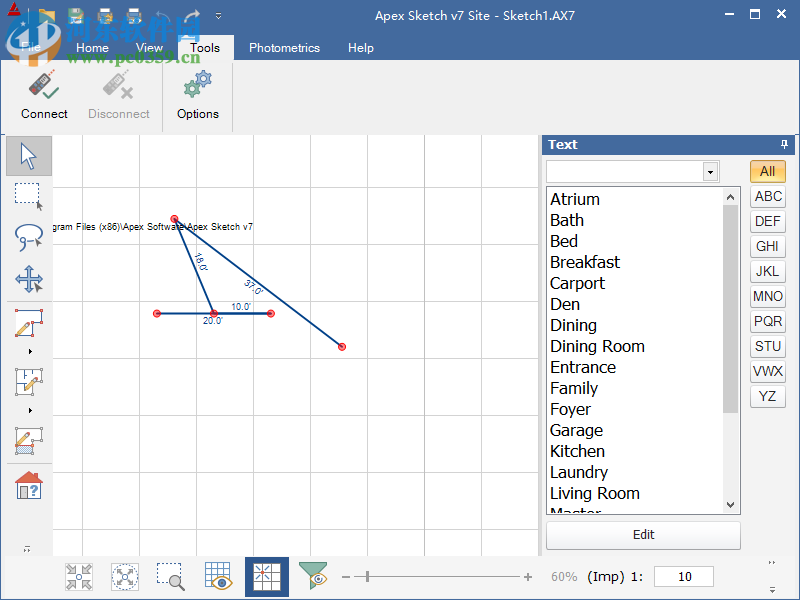This screenshot has height=600, width=800.
Task: Click the 37.0' dimension label
Action: pos(254,287)
